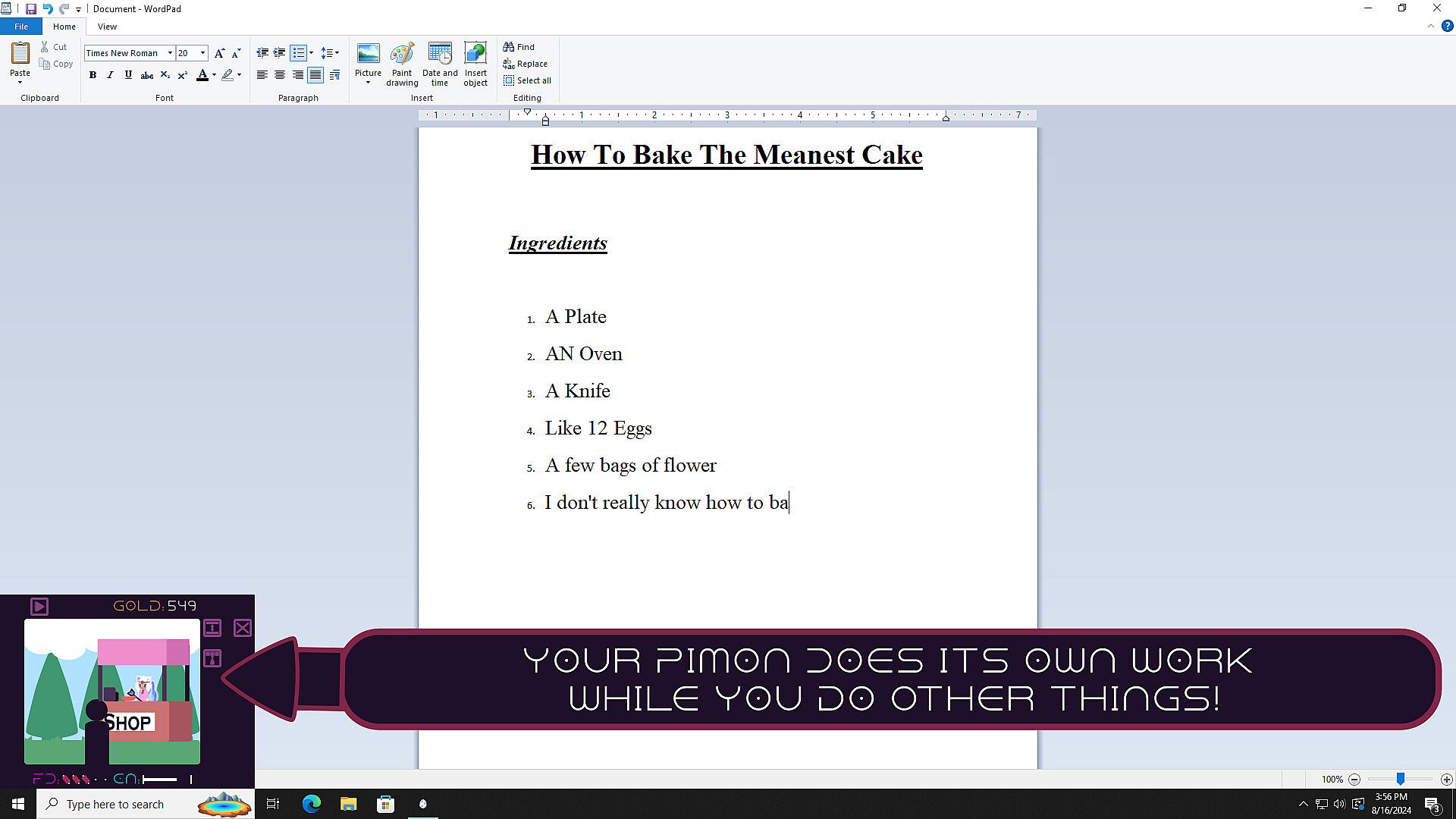Open the font size dropdown
1456x819 pixels.
point(202,53)
